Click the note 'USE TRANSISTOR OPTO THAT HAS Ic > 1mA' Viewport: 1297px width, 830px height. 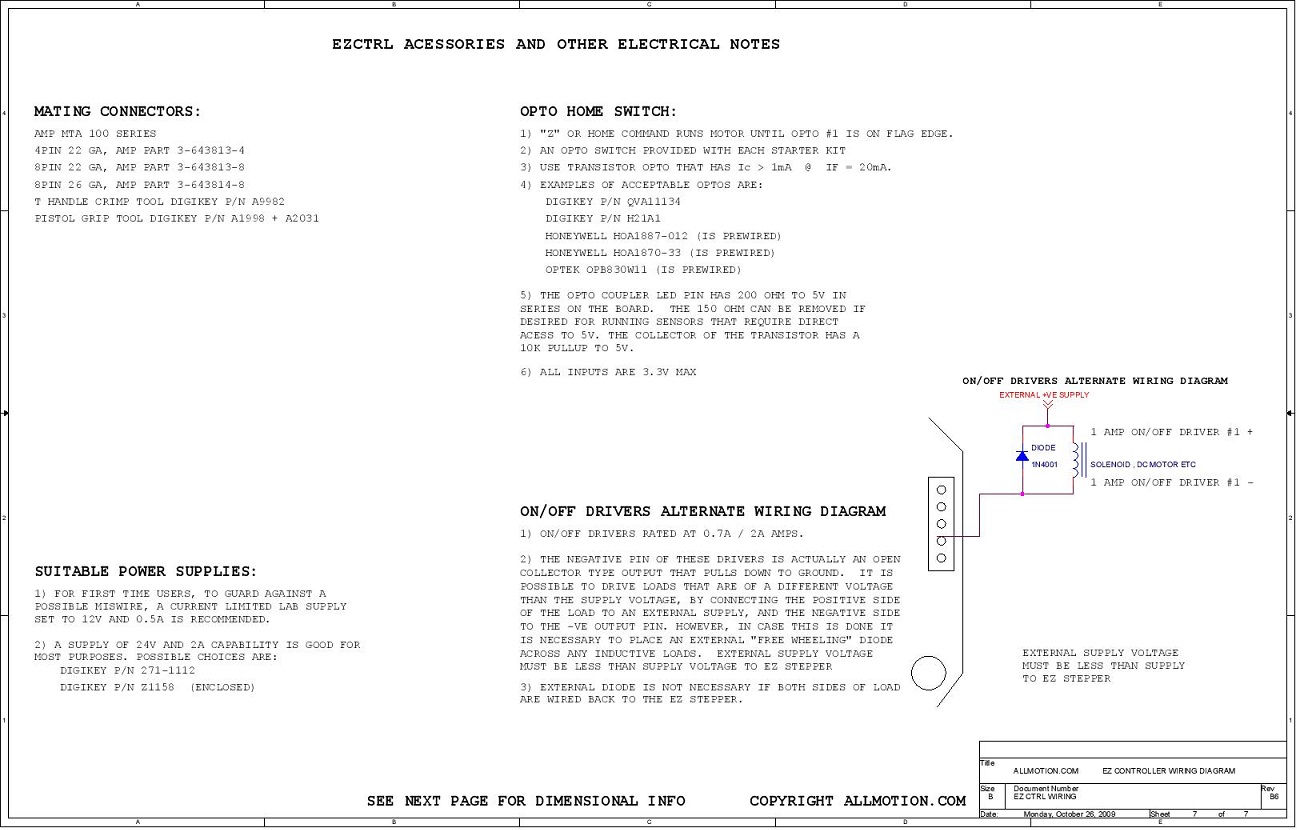click(x=706, y=168)
